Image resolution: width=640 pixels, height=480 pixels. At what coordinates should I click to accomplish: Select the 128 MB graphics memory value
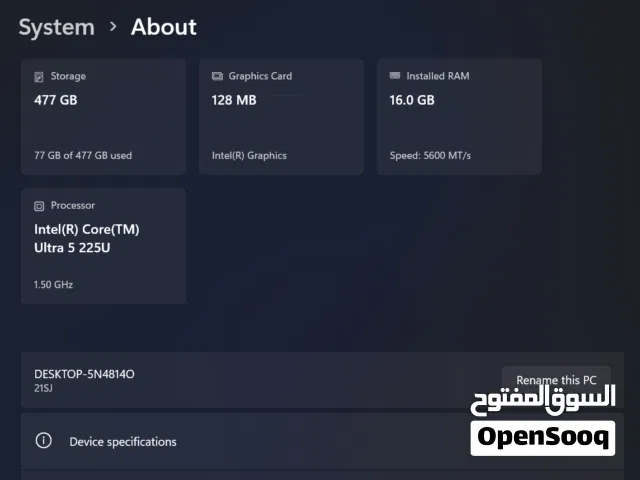tap(234, 100)
